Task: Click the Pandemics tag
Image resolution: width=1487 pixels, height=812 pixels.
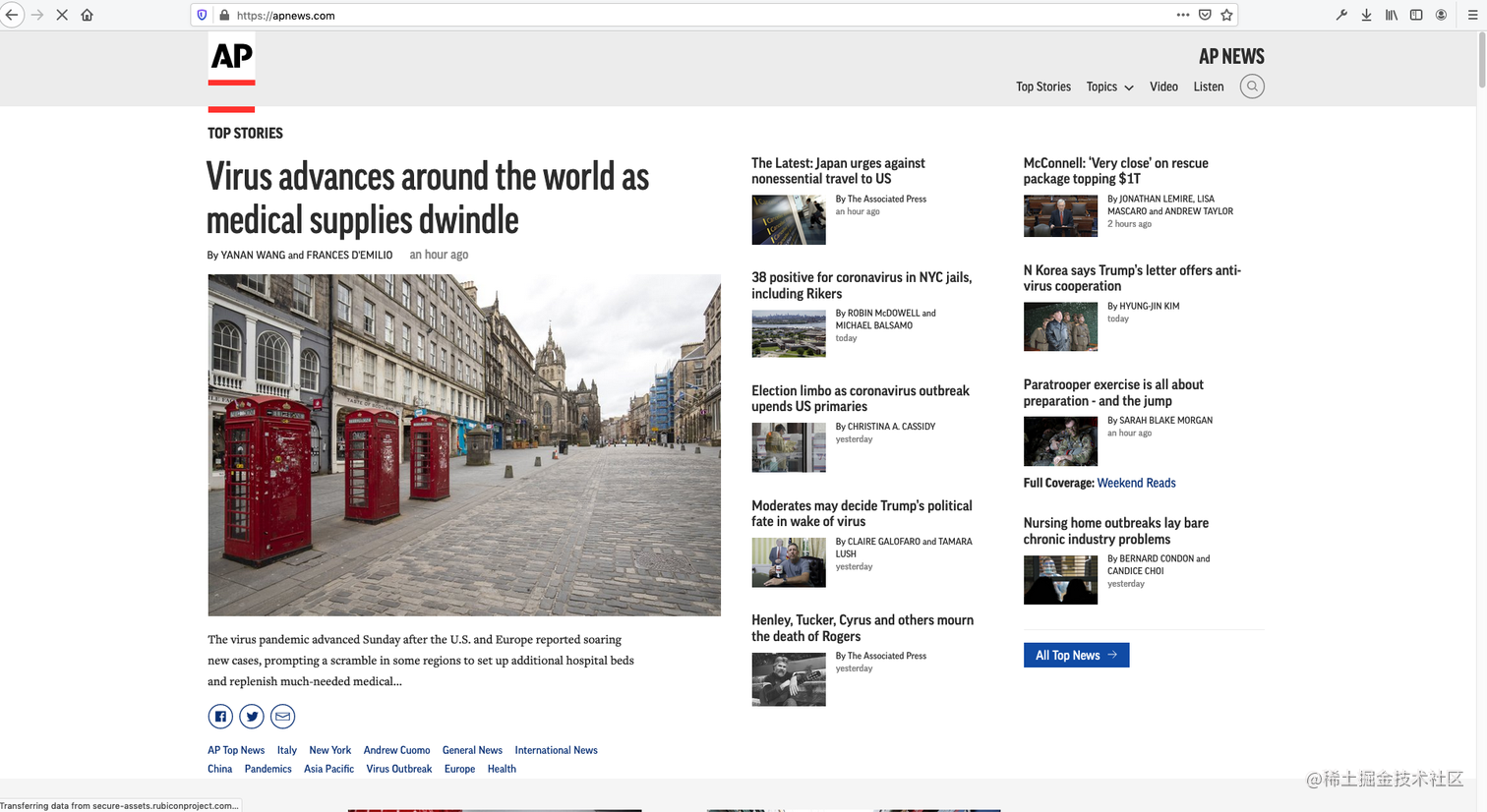Action: (268, 769)
